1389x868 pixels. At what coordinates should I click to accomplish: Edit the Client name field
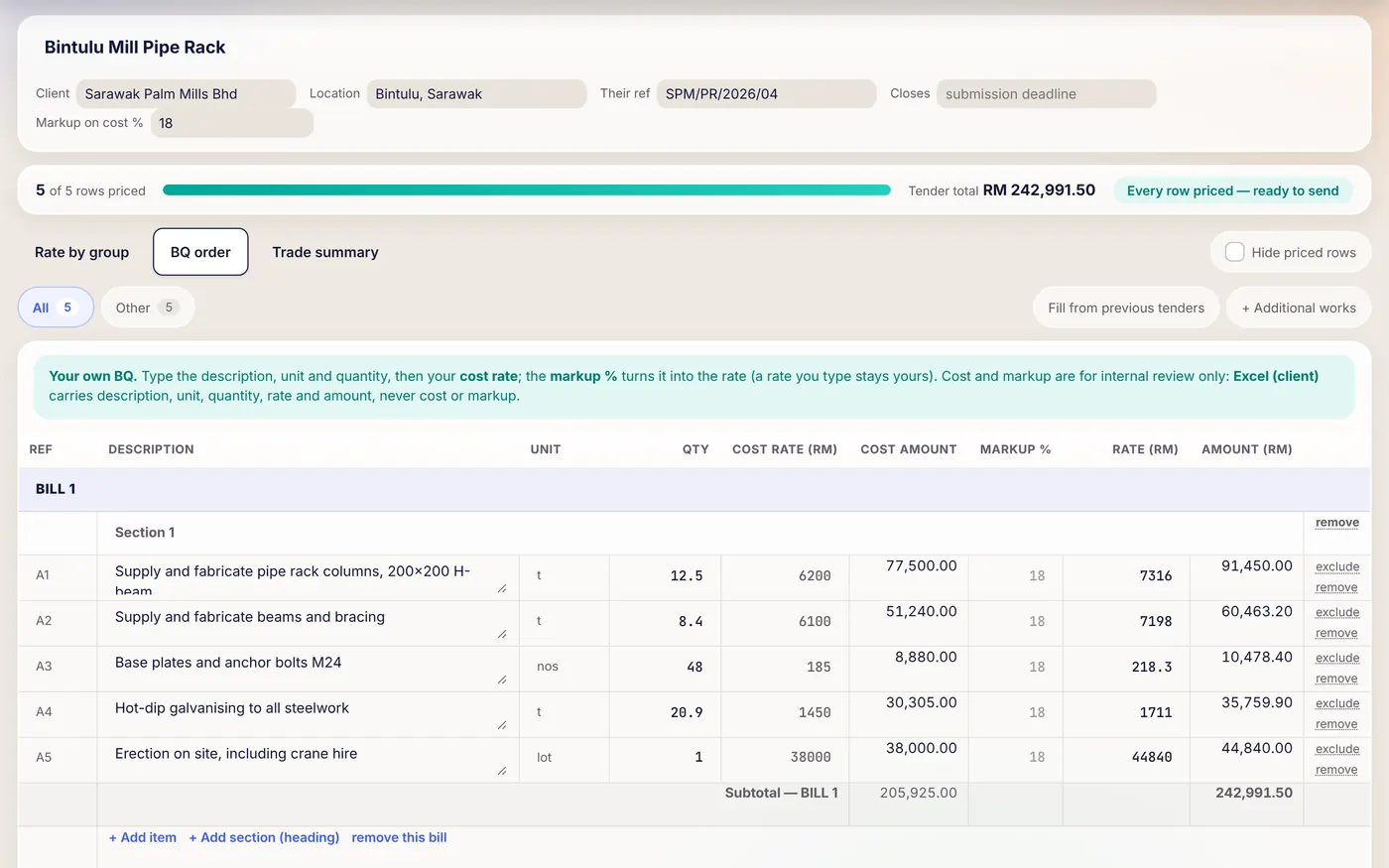click(187, 94)
